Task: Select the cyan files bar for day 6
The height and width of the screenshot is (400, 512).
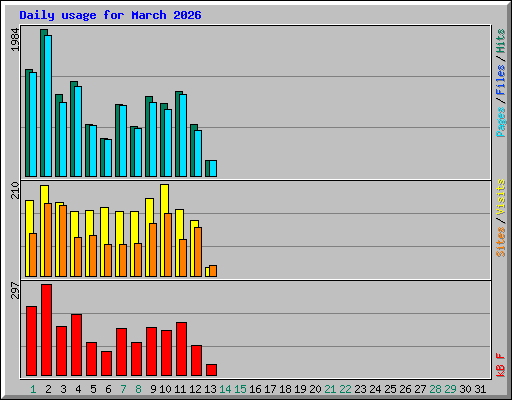Action: 108,158
